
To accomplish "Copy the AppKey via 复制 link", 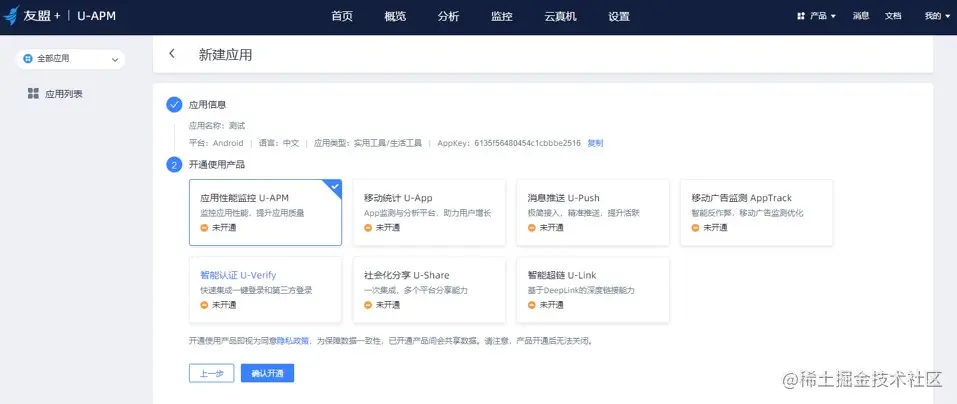I will (595, 143).
